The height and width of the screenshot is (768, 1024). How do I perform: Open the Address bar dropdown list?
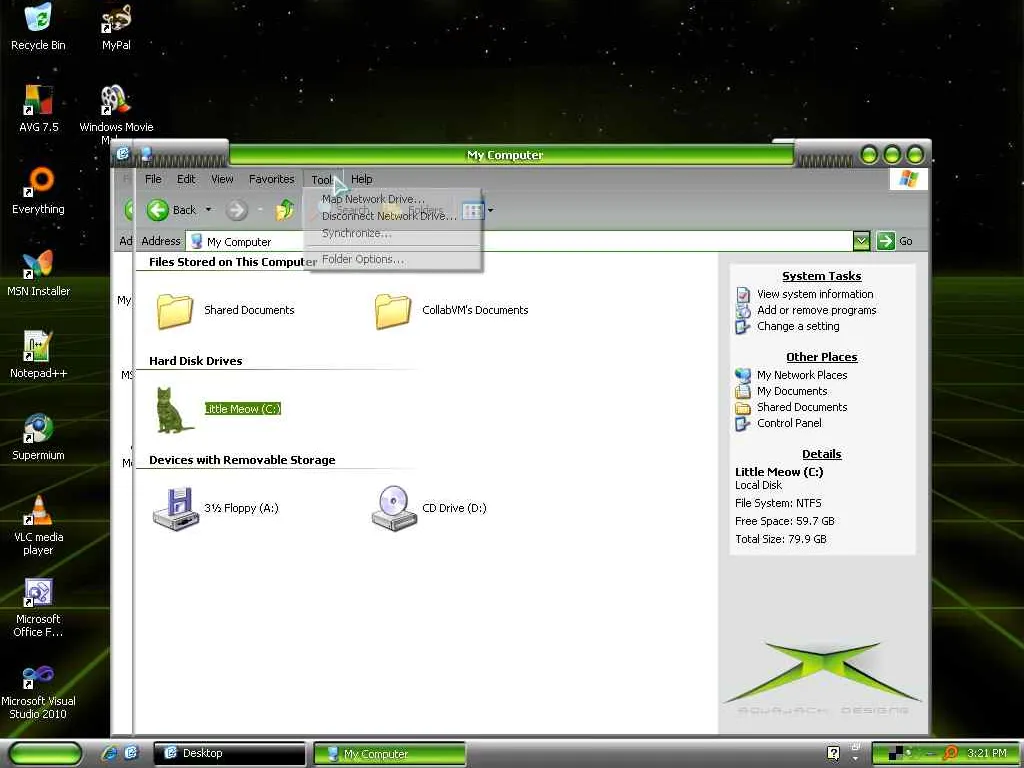point(861,241)
